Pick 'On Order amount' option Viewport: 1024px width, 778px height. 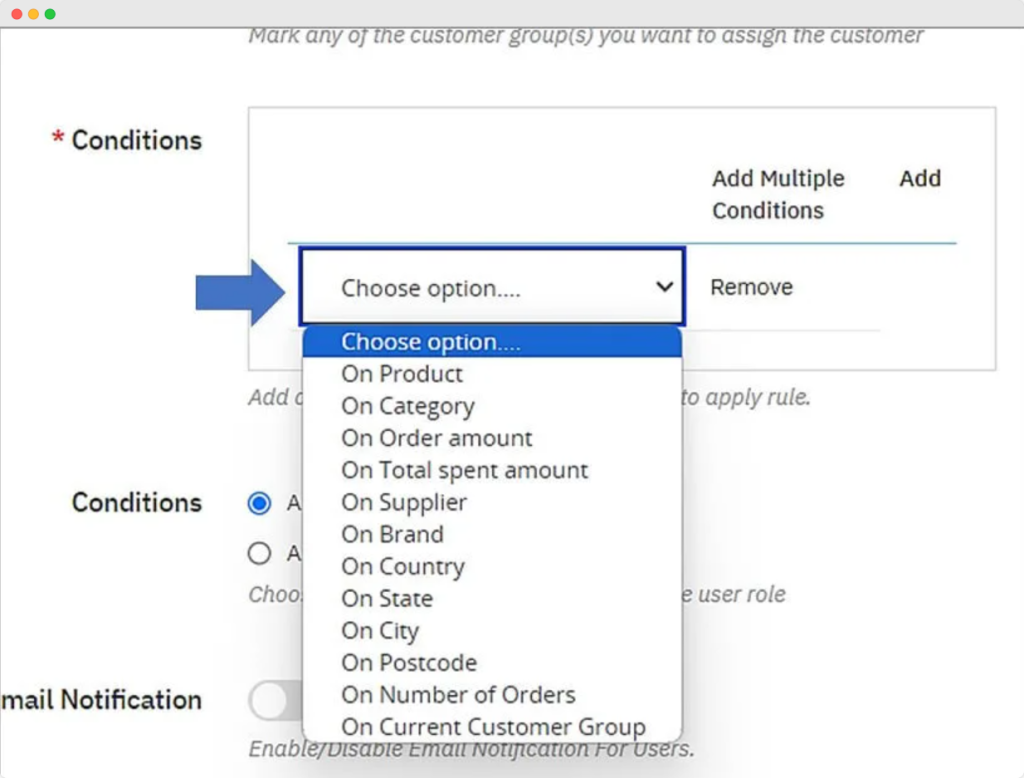pos(437,438)
